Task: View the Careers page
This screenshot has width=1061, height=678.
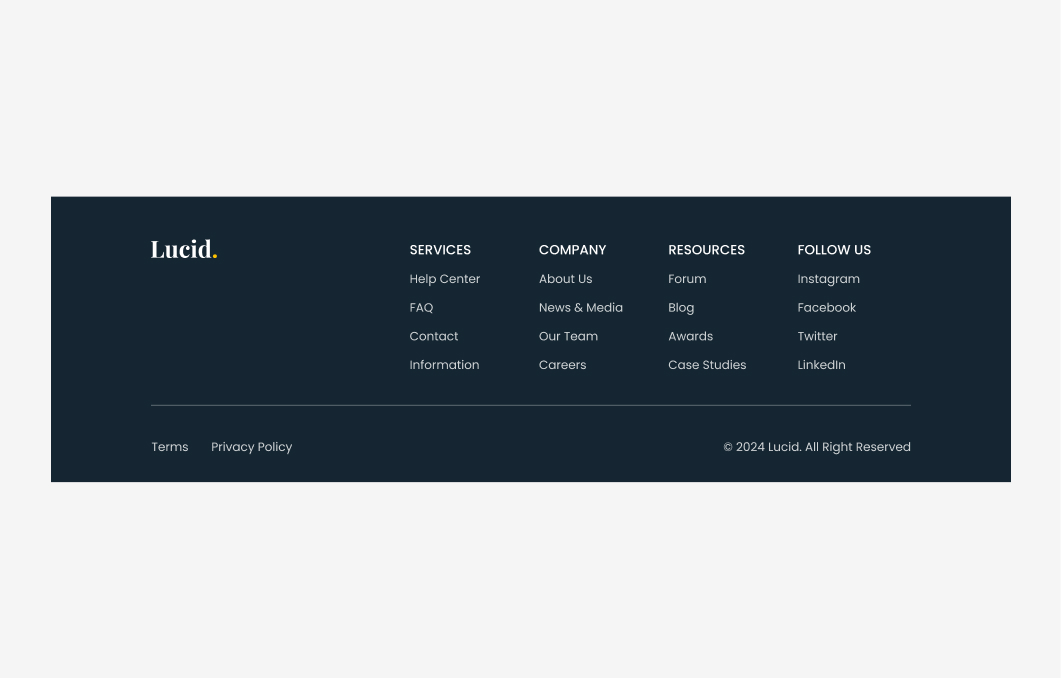Action: pos(562,365)
